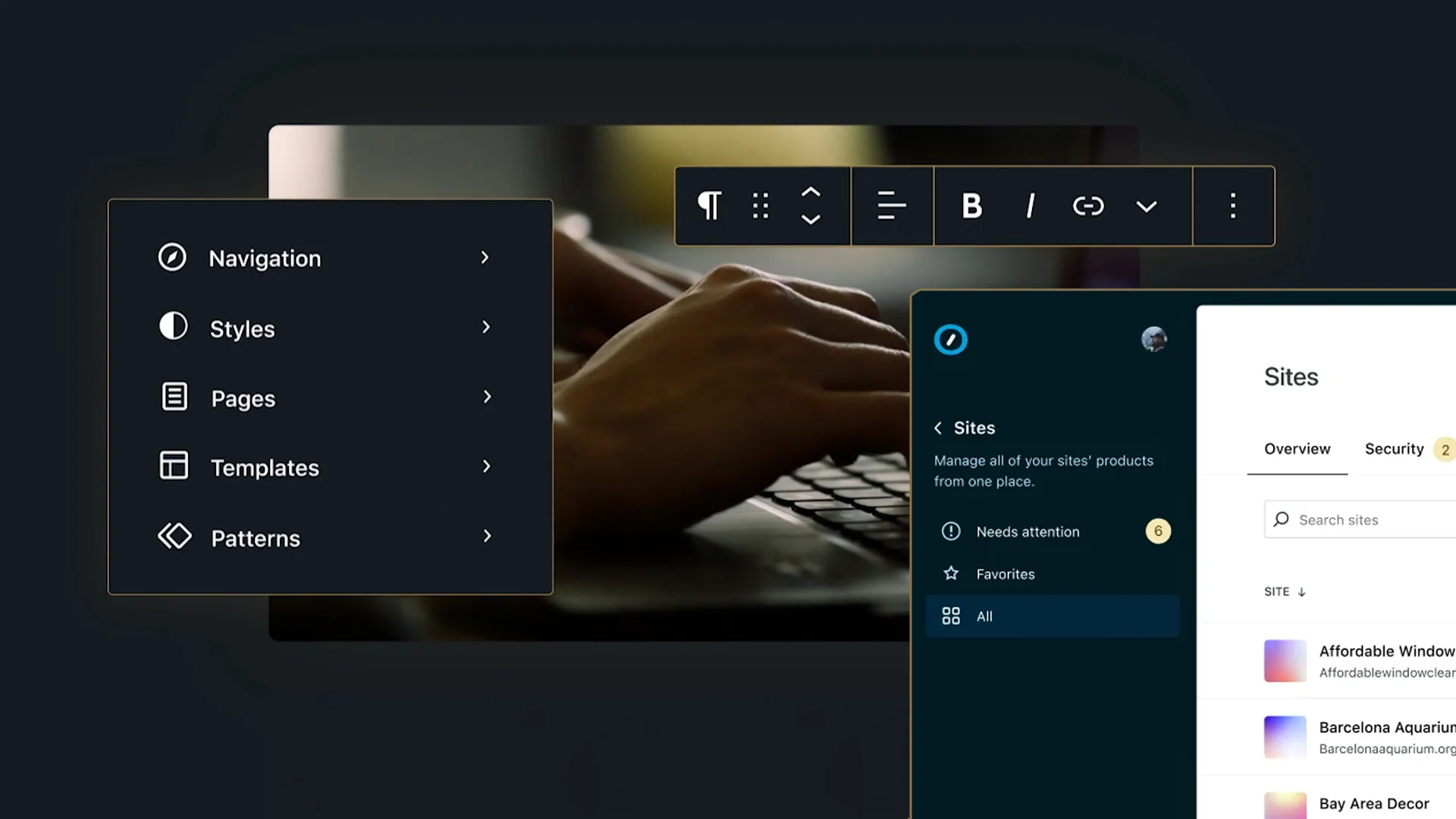Viewport: 1456px width, 819px height.
Task: Click the drag handle dots in the toolbar
Action: pyautogui.click(x=761, y=206)
